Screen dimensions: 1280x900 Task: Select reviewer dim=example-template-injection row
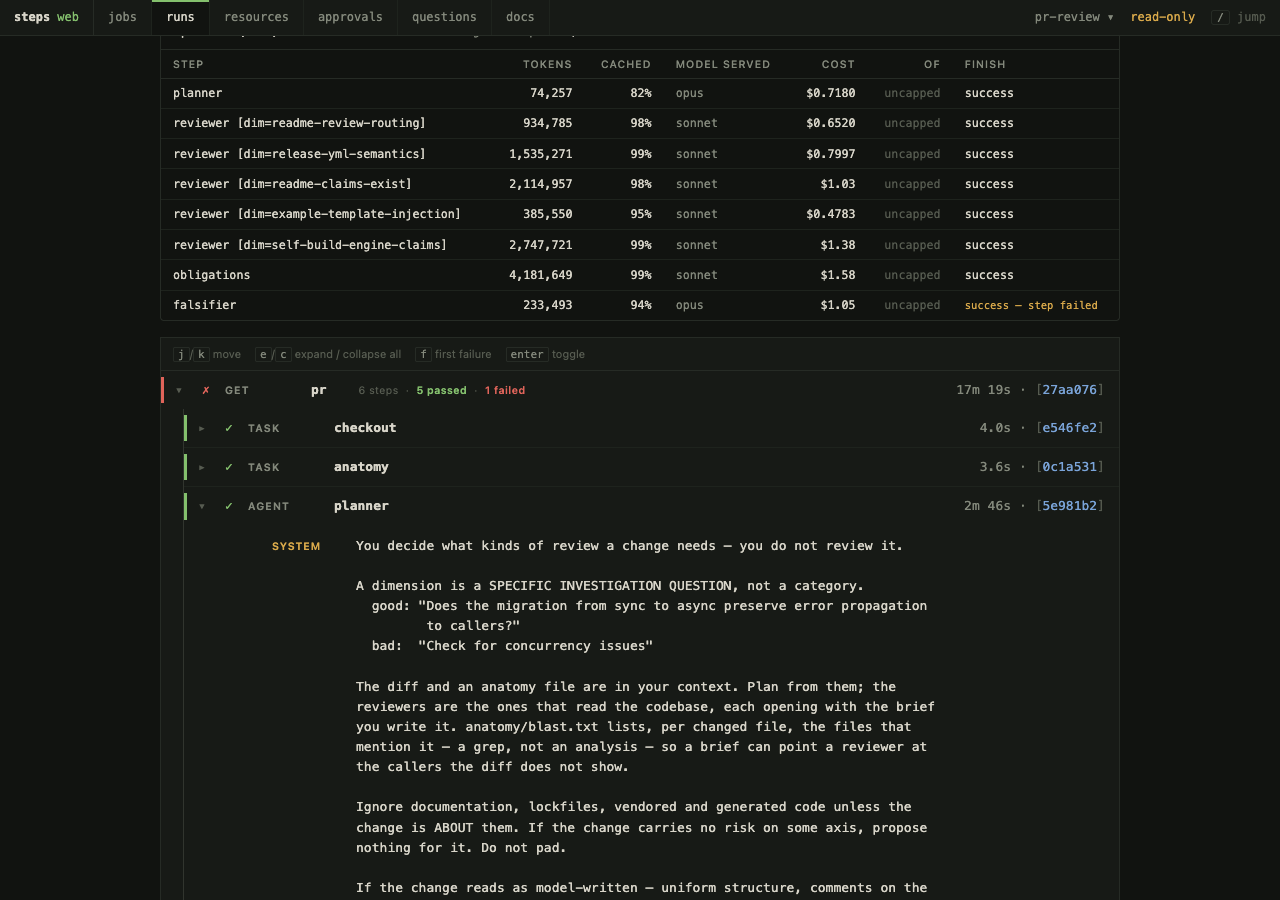640,214
